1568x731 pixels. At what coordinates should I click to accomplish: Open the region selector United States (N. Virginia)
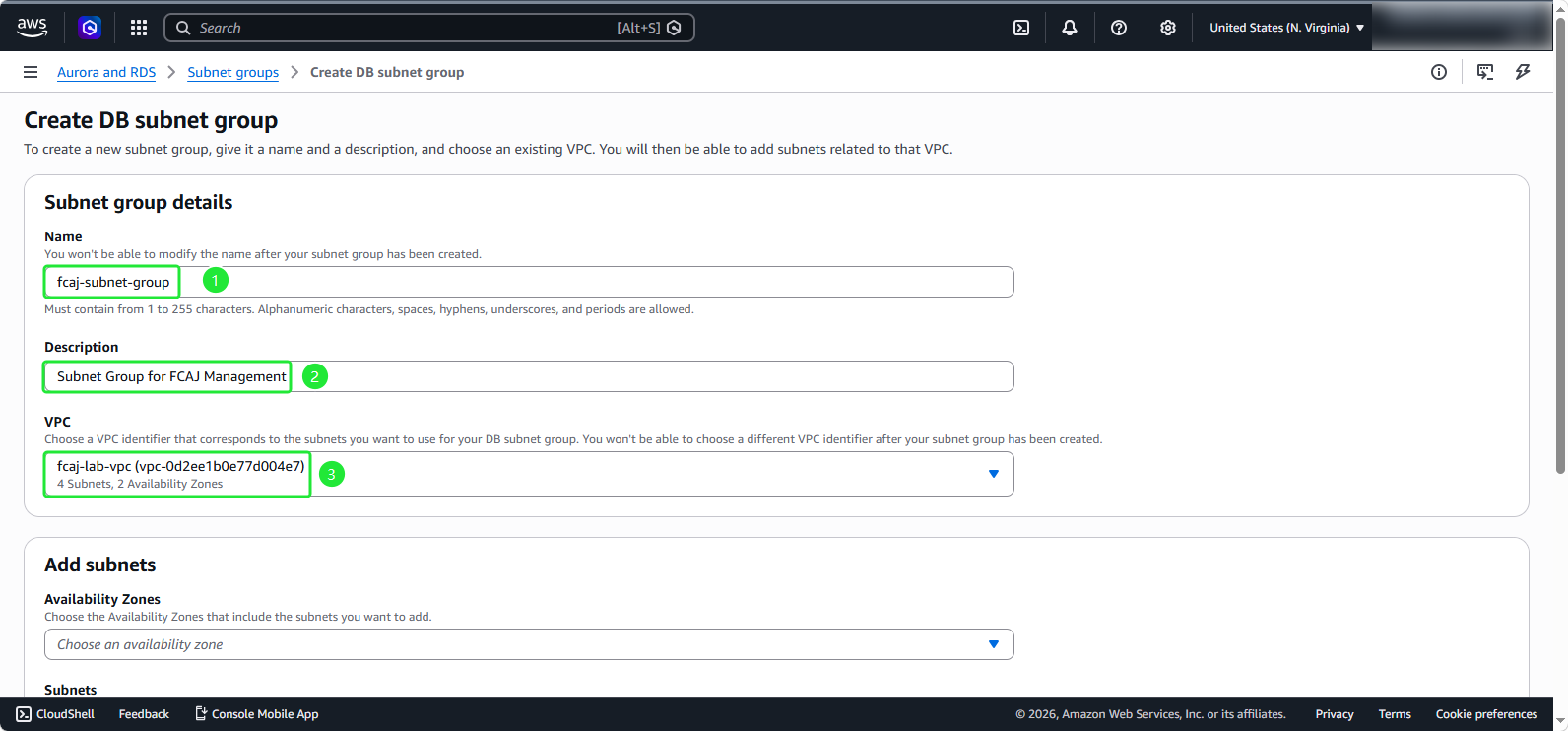click(x=1286, y=28)
